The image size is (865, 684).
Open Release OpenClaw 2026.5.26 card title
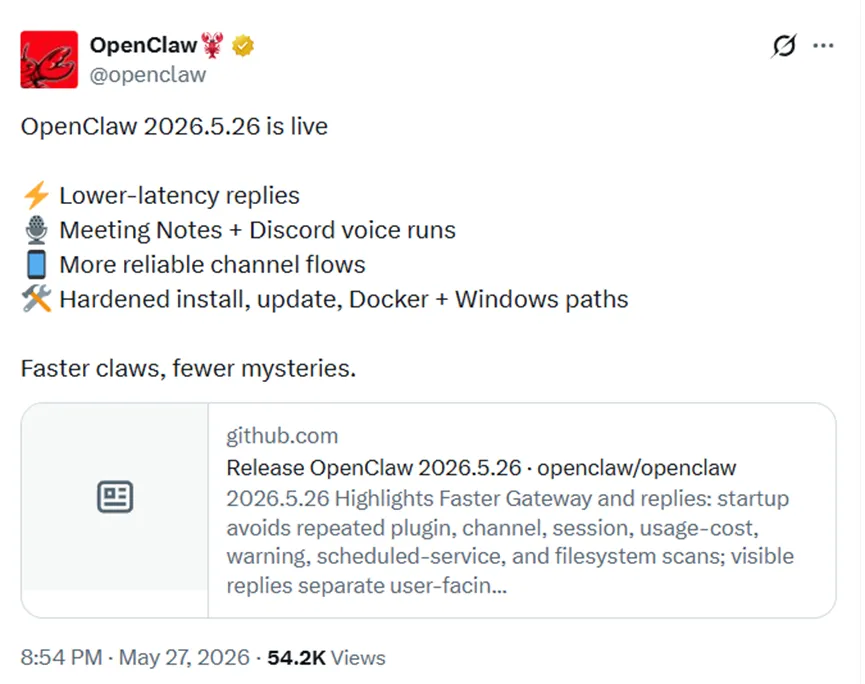coord(481,468)
